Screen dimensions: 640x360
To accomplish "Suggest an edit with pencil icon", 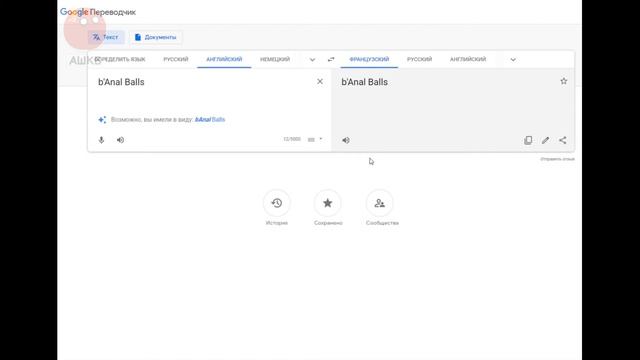I will coord(545,140).
